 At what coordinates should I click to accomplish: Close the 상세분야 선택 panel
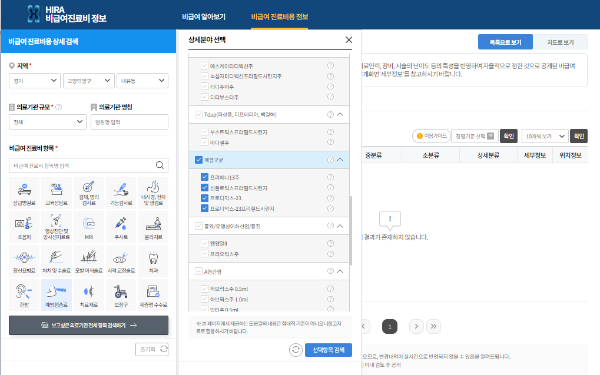349,40
